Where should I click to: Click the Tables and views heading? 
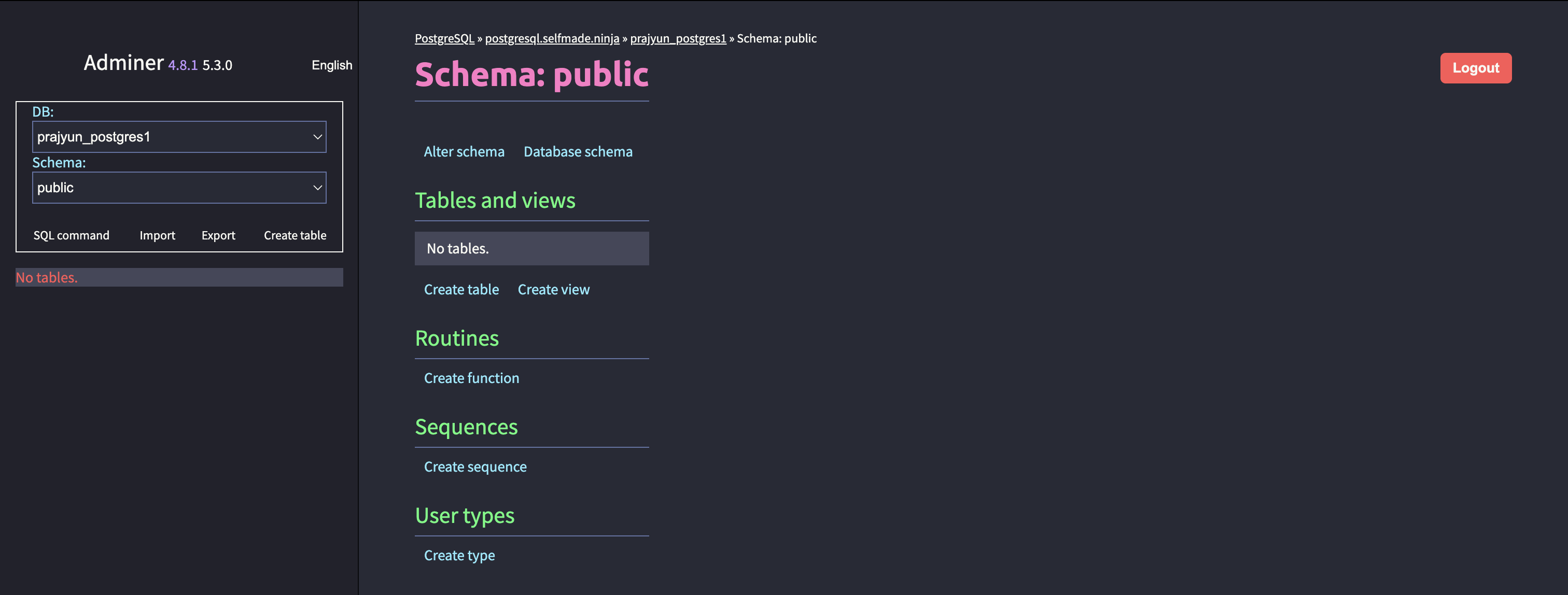[x=495, y=200]
